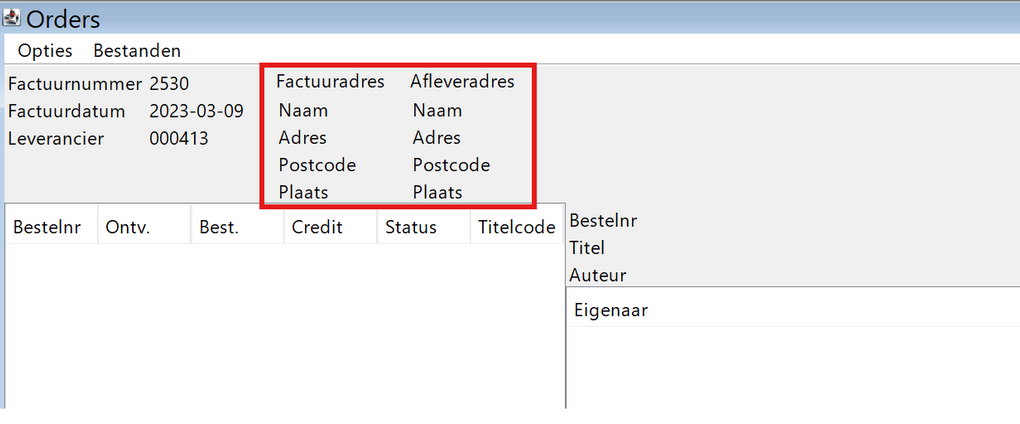Screen dimensions: 1020x424
Task: Sort orders by the Credit column
Action: pos(317,227)
